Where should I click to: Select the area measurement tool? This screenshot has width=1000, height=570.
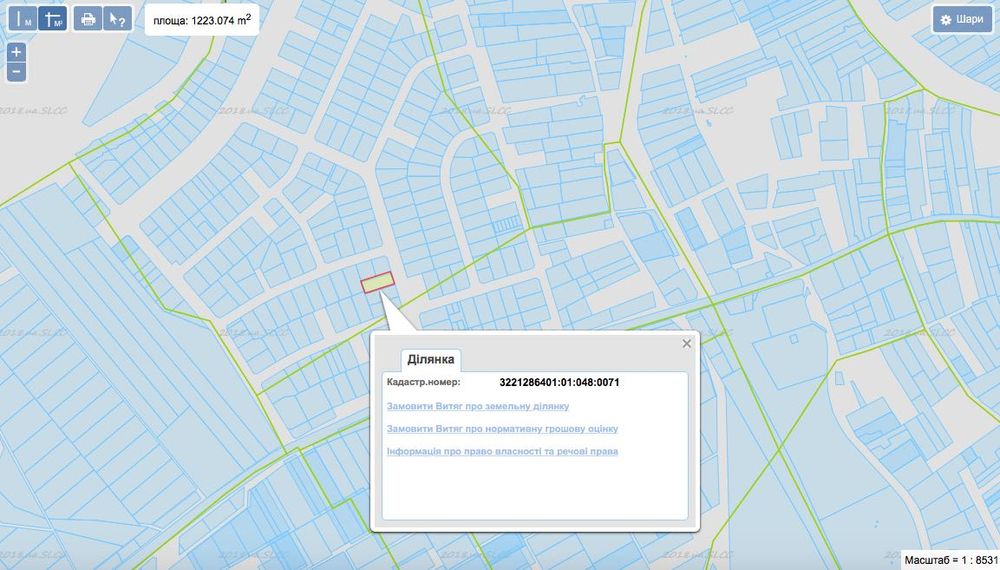tap(52, 18)
